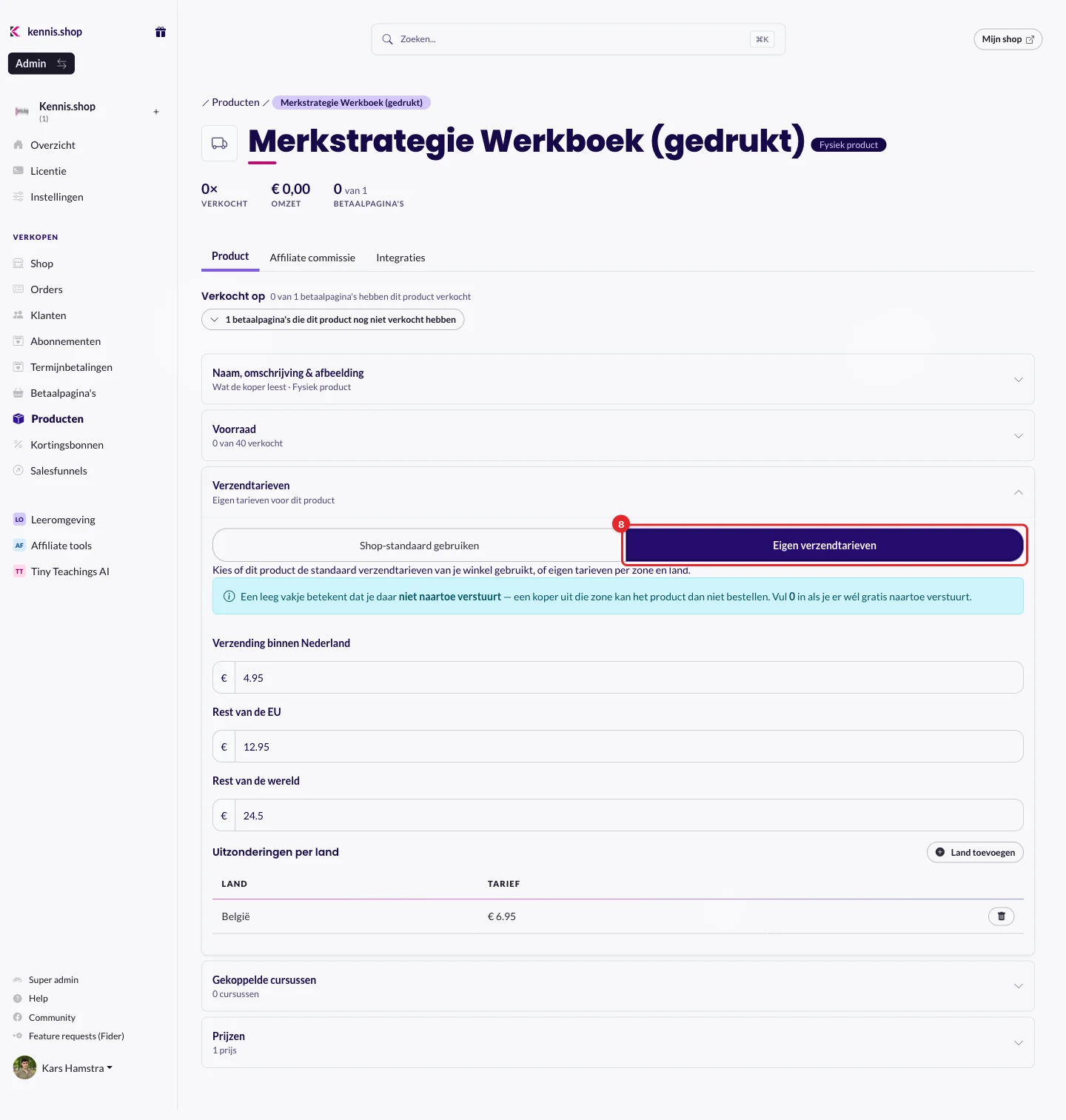Click the Zoeken search field
Screen dimensions: 1066x1120
[x=578, y=39]
